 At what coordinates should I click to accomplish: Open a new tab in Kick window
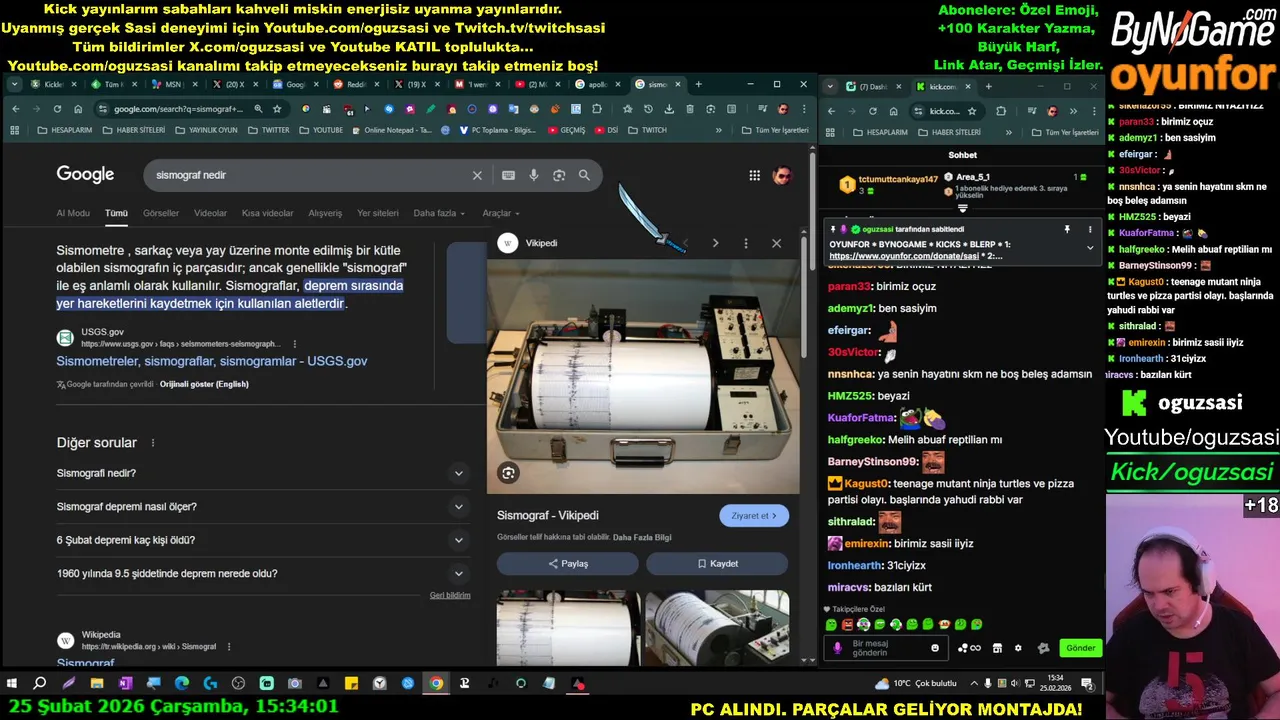(x=988, y=86)
